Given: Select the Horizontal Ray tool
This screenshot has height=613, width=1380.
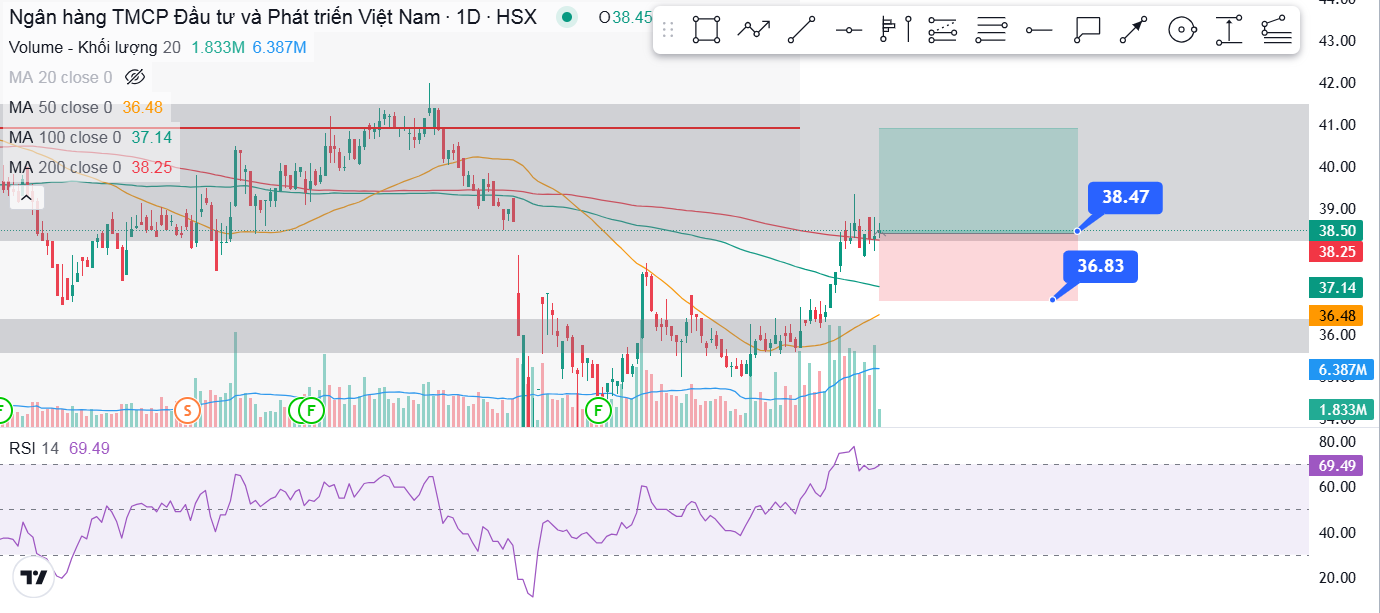Looking at the screenshot, I should point(1039,31).
